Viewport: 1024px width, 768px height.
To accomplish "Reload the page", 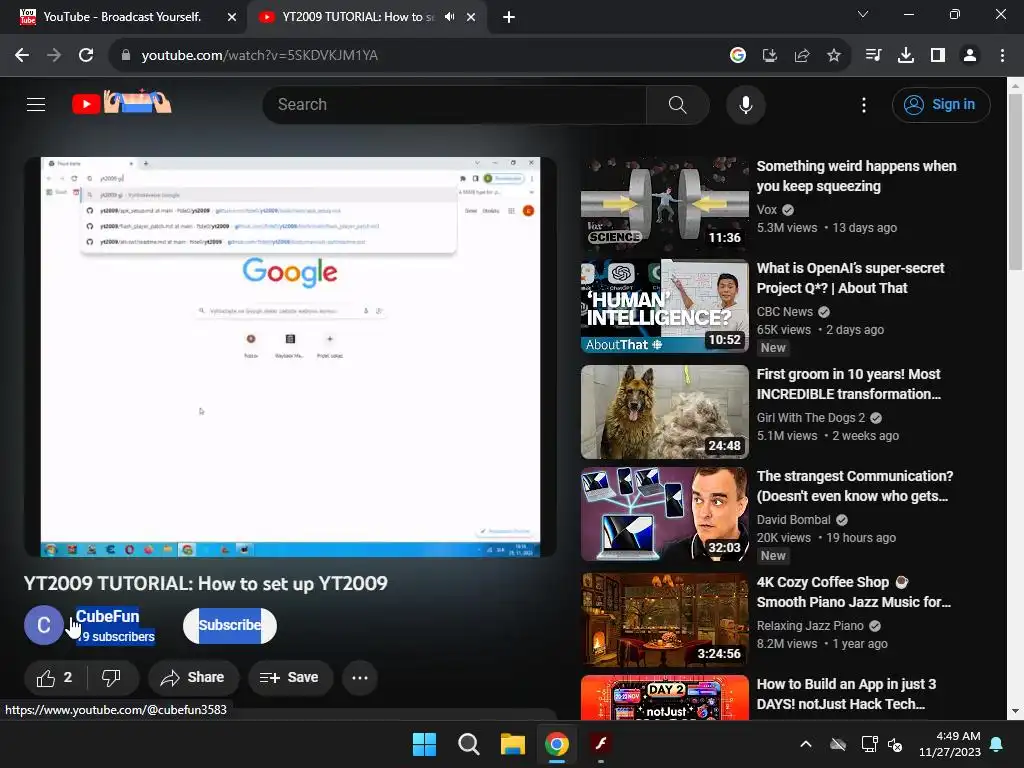I will [86, 56].
